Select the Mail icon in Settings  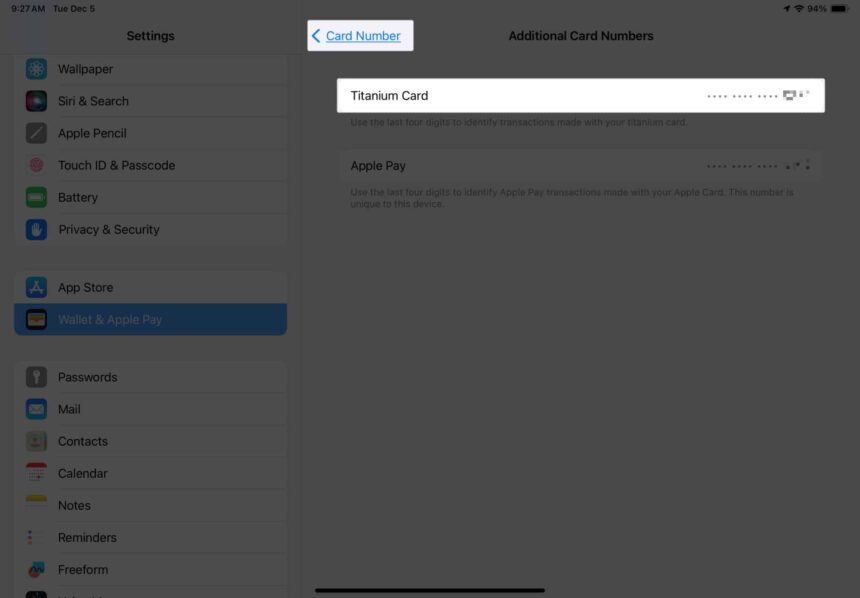(36, 409)
